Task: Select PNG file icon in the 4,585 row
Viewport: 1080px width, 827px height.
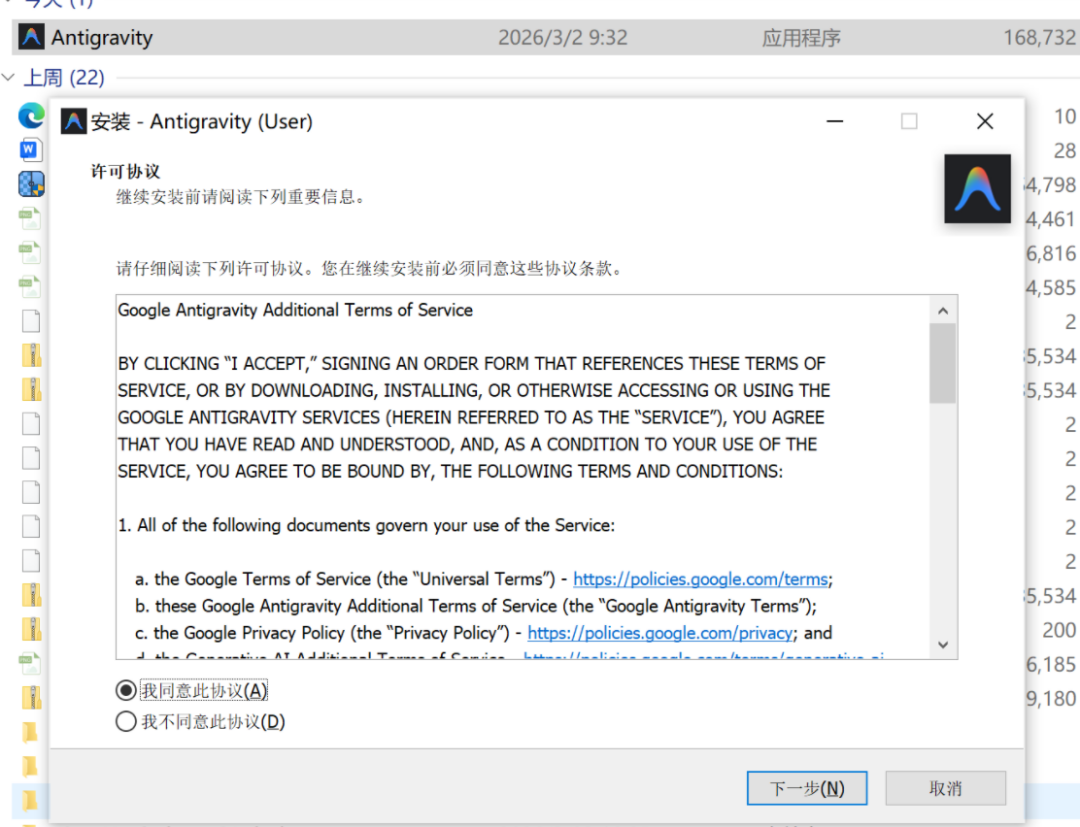Action: pyautogui.click(x=30, y=286)
